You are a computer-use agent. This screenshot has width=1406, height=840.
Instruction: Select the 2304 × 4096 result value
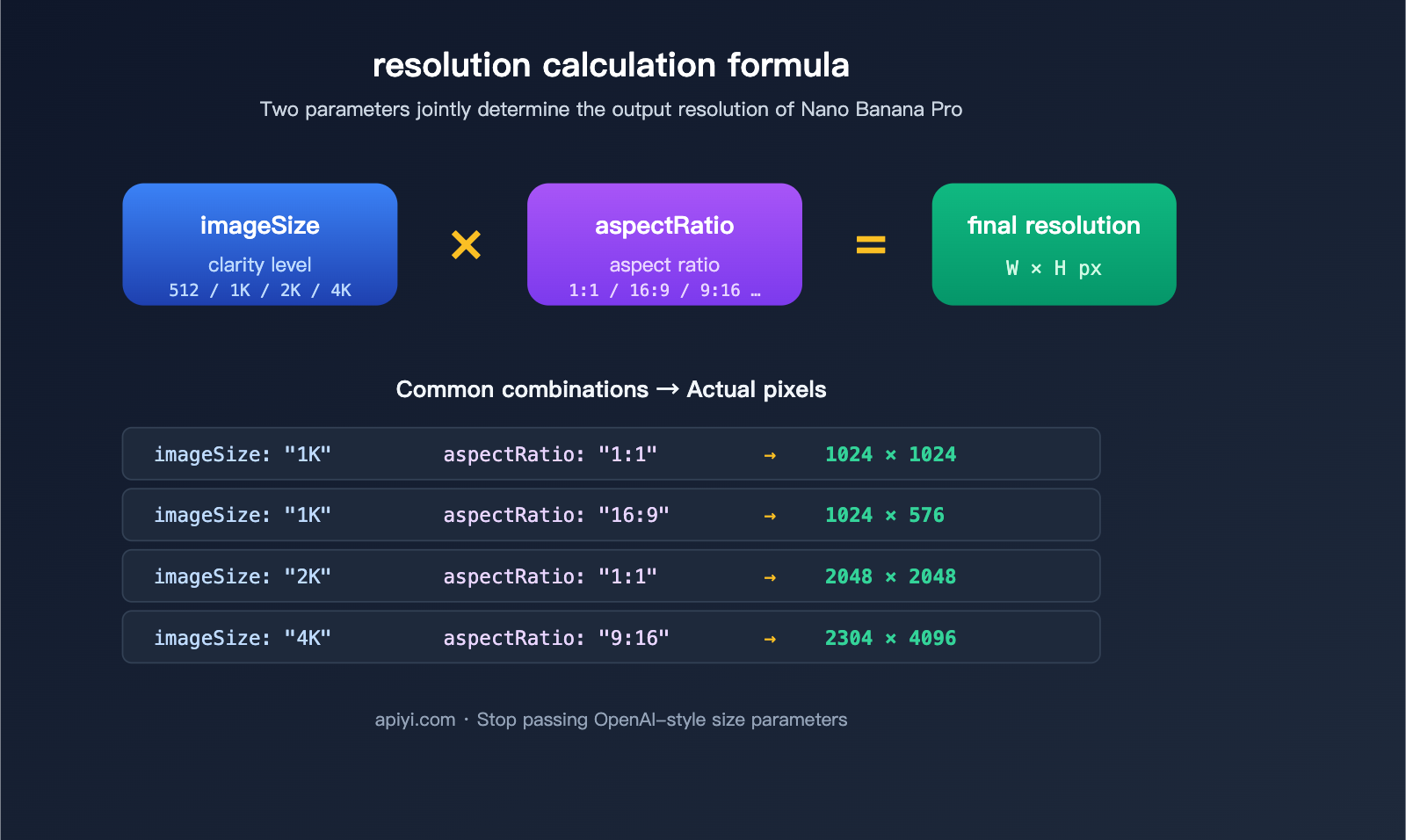click(x=890, y=638)
